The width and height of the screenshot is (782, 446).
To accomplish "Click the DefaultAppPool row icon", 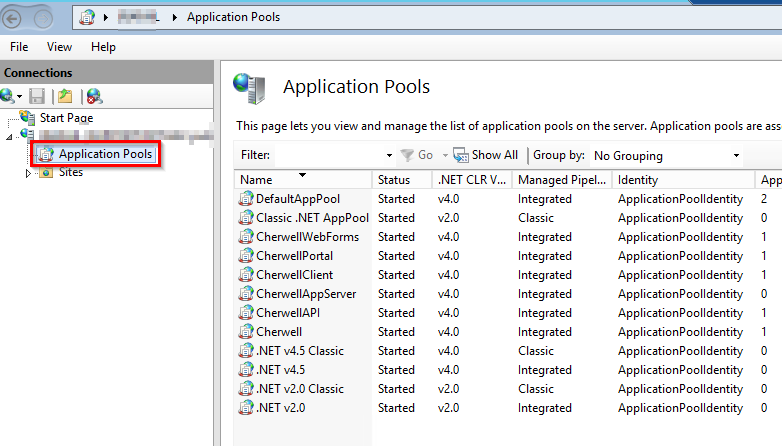I will coord(246,199).
